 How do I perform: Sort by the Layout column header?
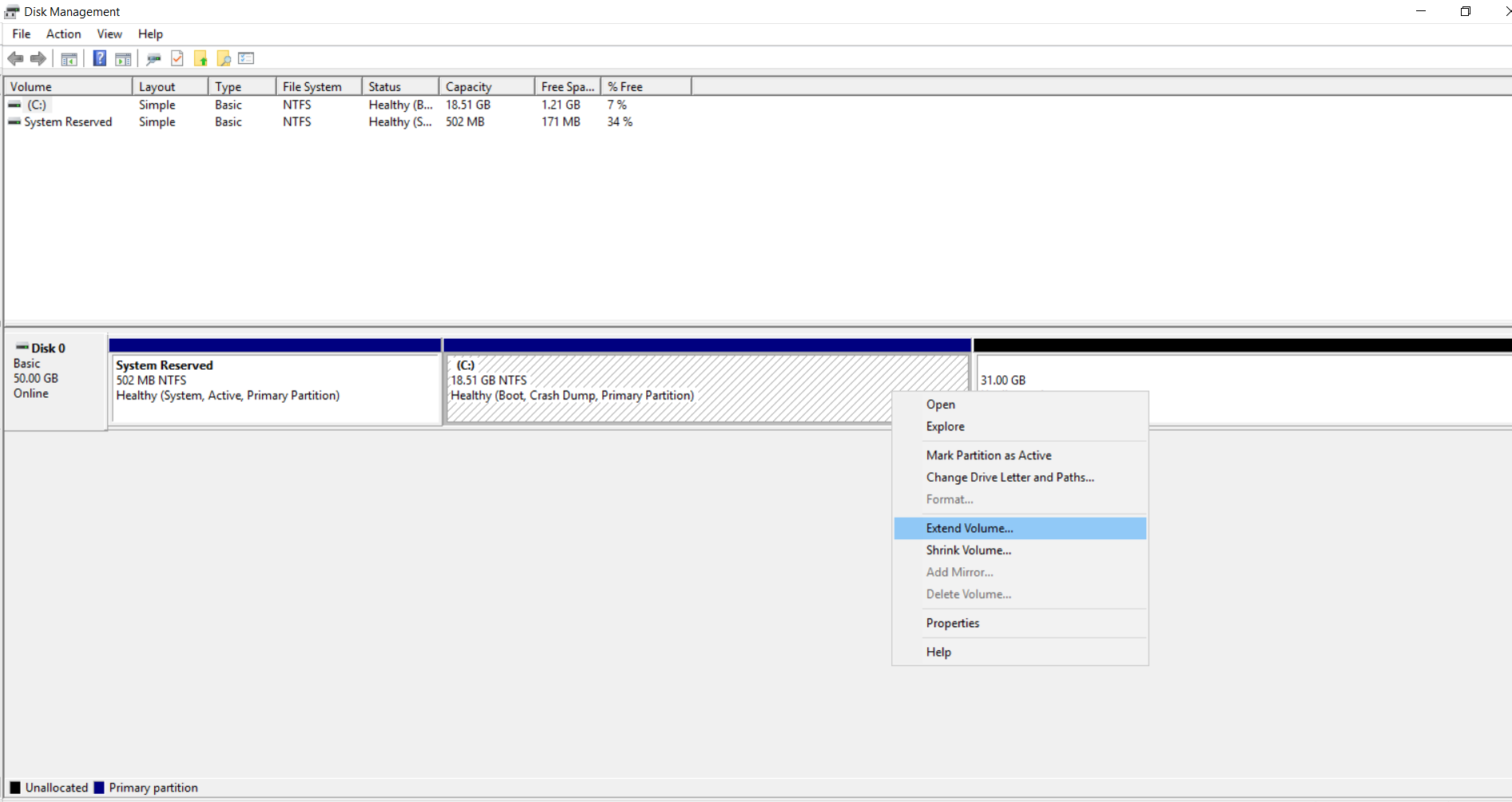click(x=171, y=86)
